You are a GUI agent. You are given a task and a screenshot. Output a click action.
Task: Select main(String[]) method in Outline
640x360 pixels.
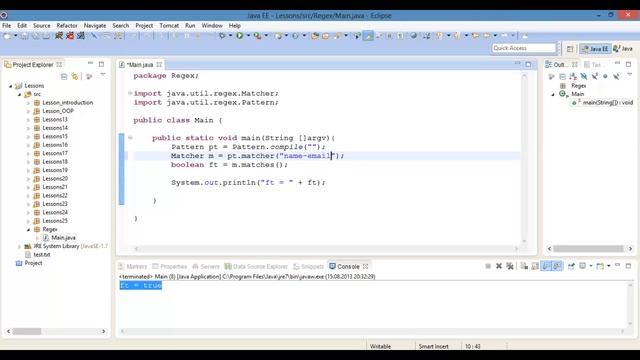[x=603, y=102]
